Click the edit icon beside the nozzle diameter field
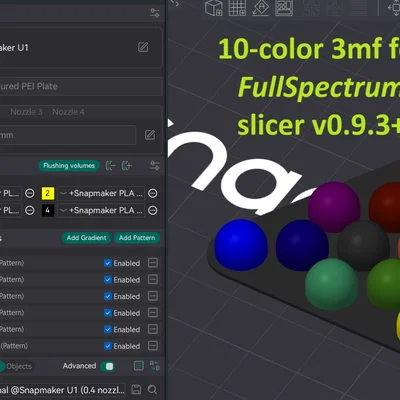This screenshot has height=400, width=400. (150, 135)
